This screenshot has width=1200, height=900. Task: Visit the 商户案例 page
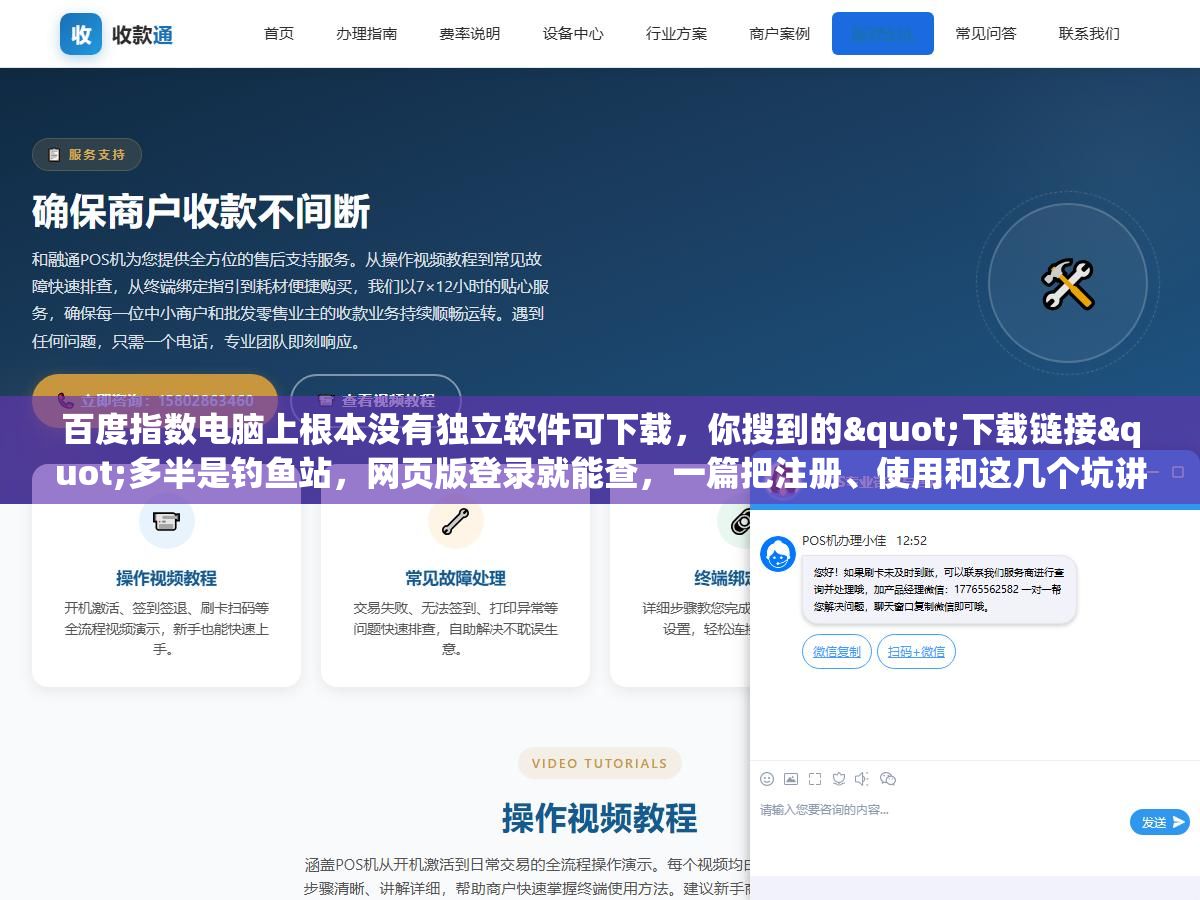tap(780, 33)
